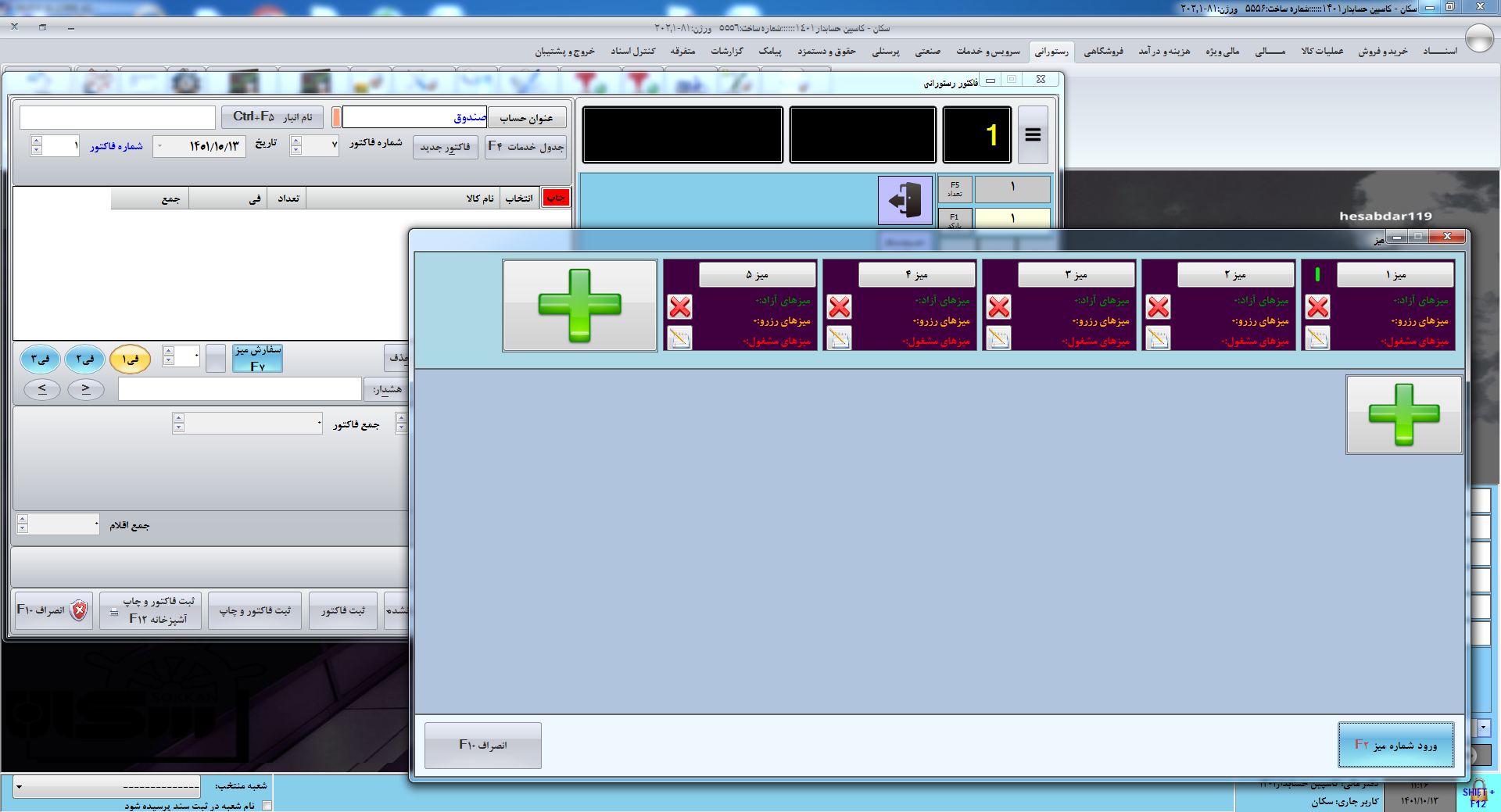The image size is (1501, 812).
Task: Click the previous '<' navigation button
Action: pyautogui.click(x=42, y=388)
